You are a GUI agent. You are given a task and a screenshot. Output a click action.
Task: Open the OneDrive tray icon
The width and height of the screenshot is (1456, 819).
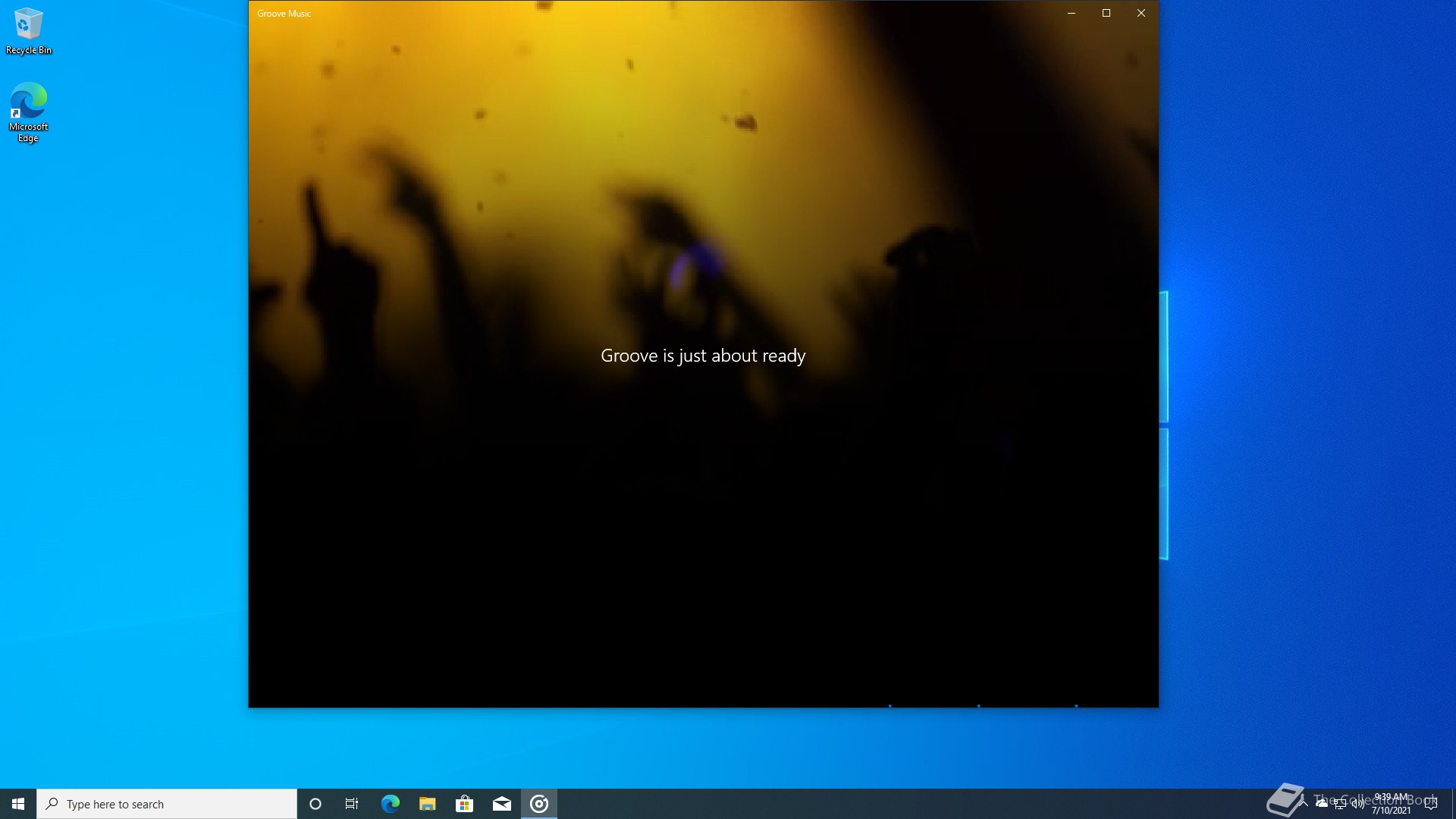(1322, 803)
